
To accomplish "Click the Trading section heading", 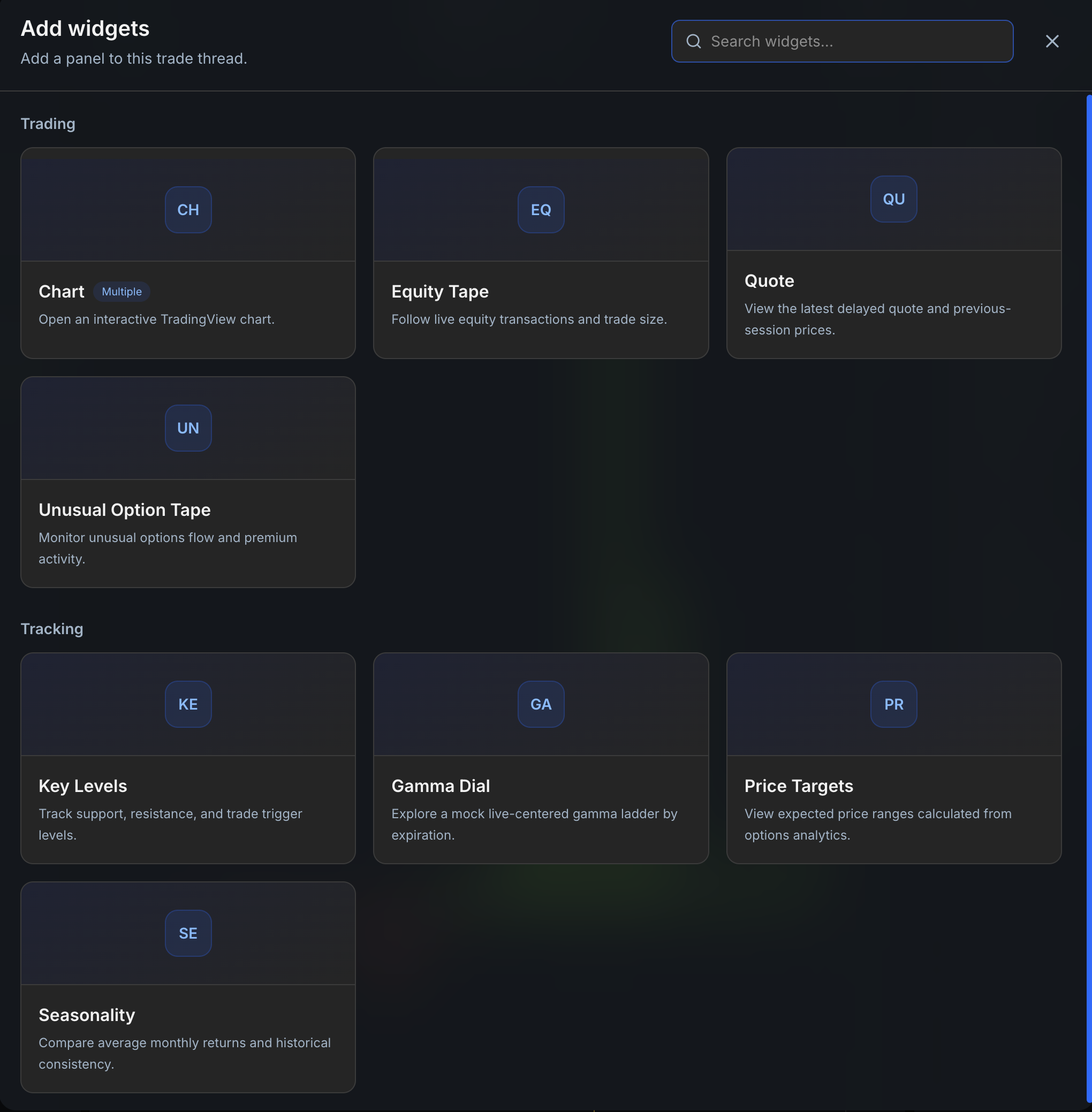I will coord(48,124).
